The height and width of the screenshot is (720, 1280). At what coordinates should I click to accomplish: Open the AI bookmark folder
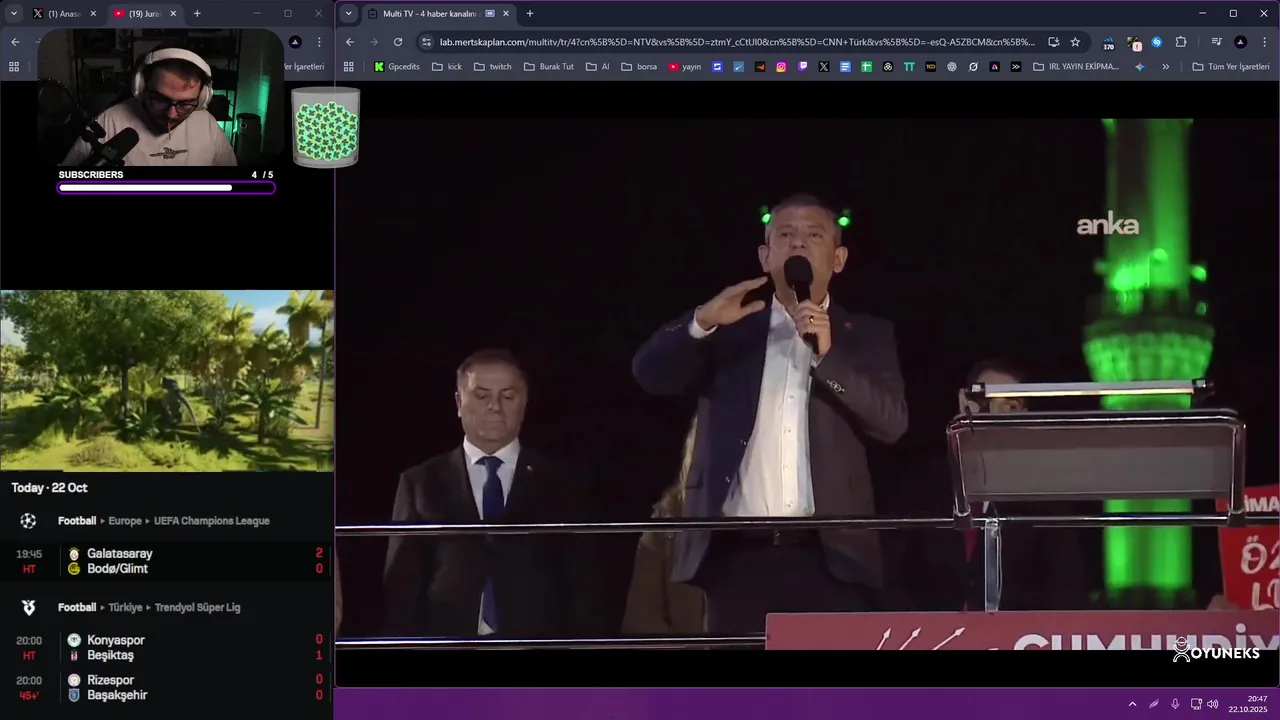click(597, 67)
